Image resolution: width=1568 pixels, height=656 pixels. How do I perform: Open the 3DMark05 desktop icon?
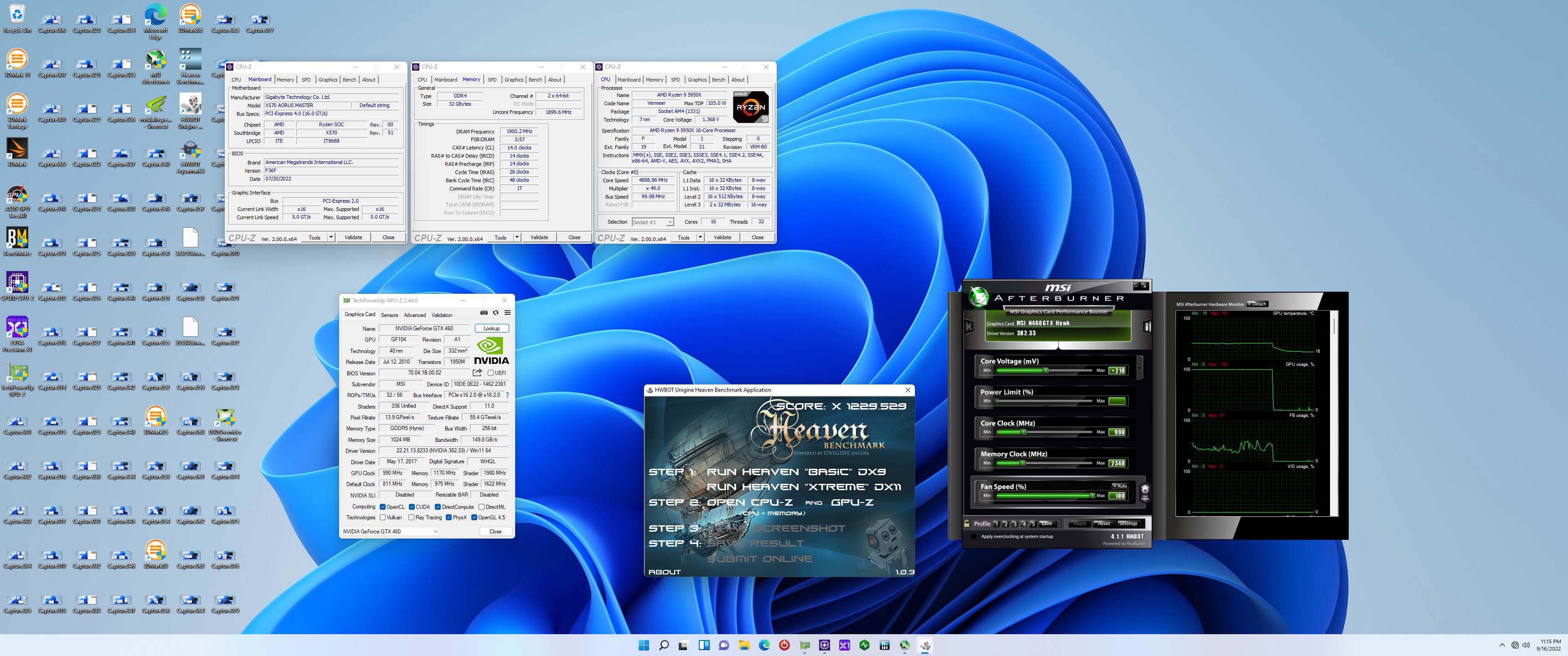coord(156,420)
